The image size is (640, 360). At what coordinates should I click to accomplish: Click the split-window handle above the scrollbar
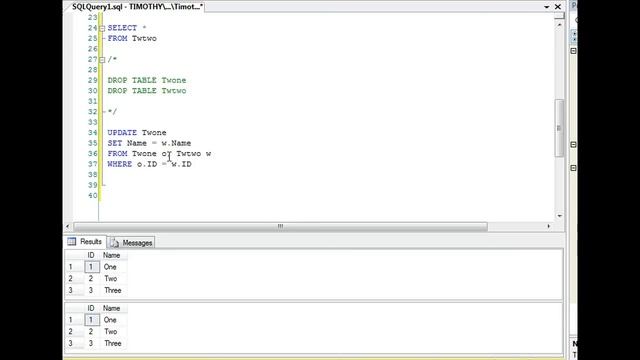[559, 16]
